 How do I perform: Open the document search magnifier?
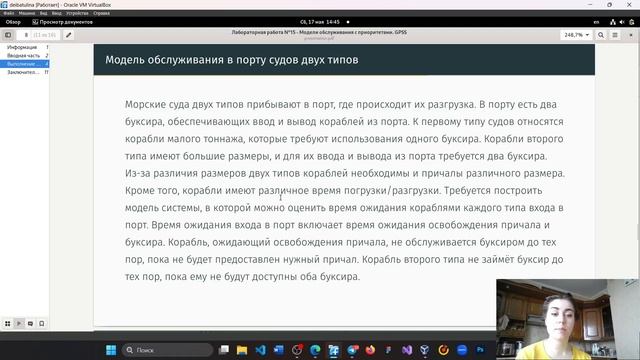click(601, 35)
